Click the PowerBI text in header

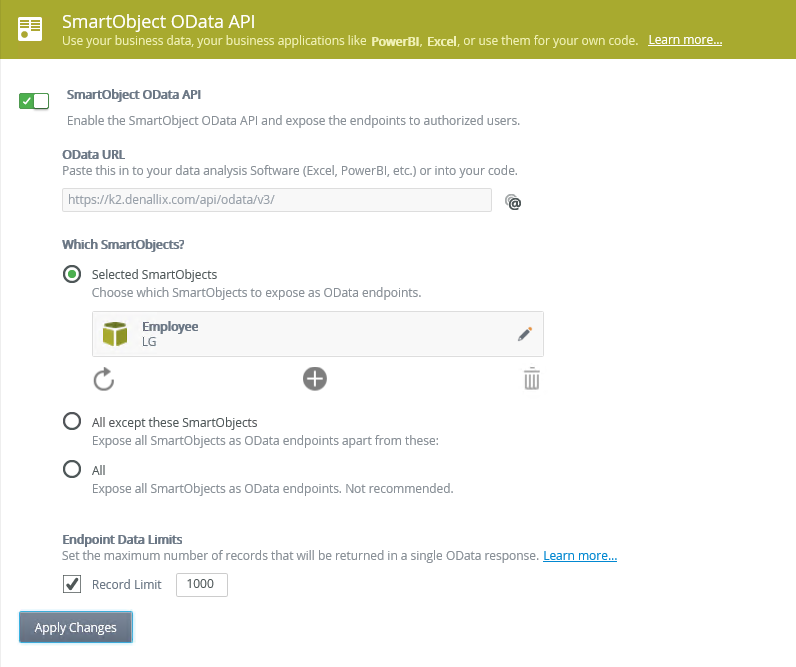click(395, 41)
